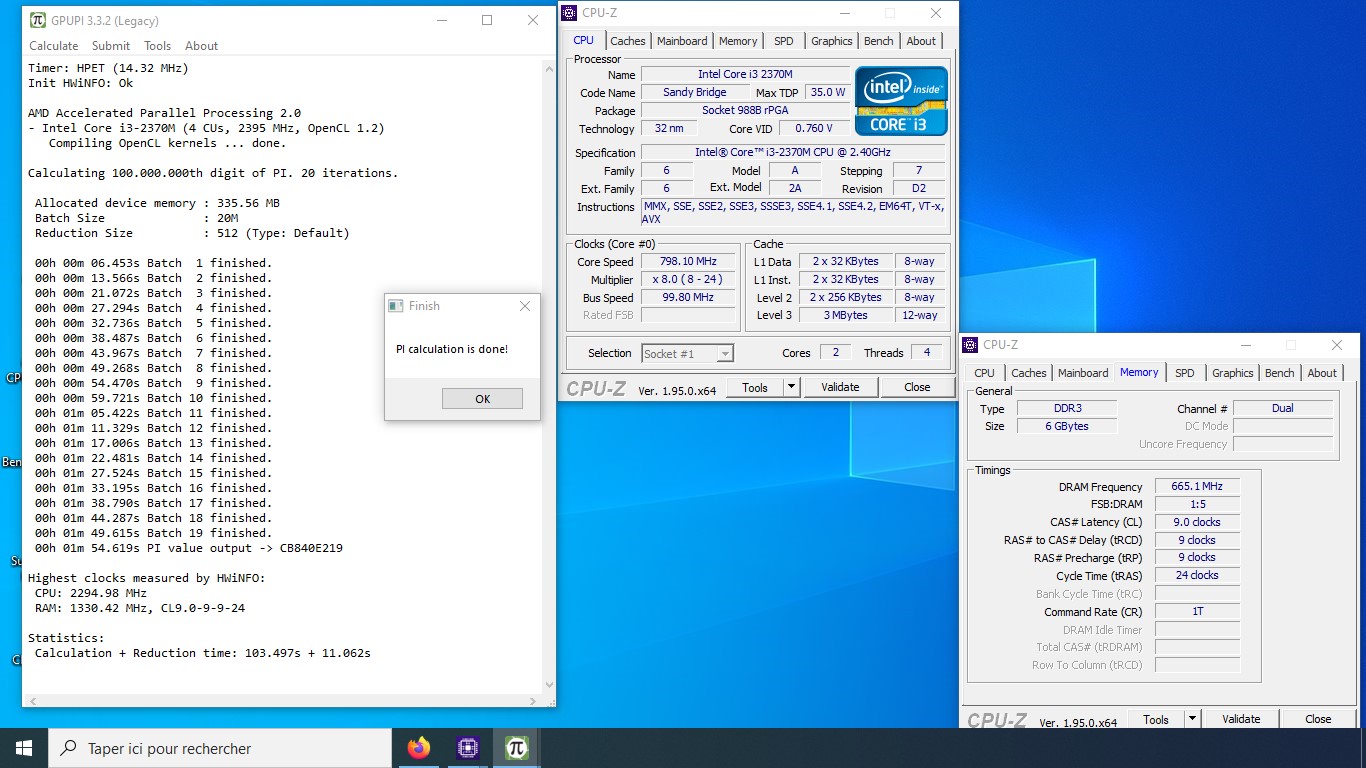Switch to About tab in CPU-Z Memory window
The image size is (1366, 768).
[1322, 373]
